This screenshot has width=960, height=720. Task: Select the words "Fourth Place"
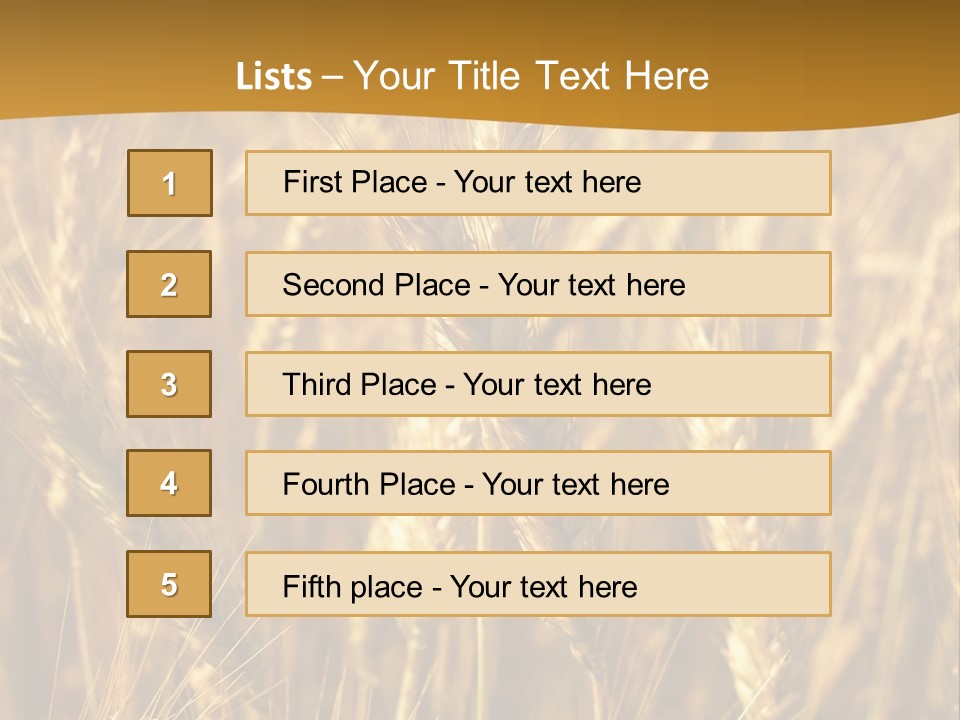coord(368,485)
